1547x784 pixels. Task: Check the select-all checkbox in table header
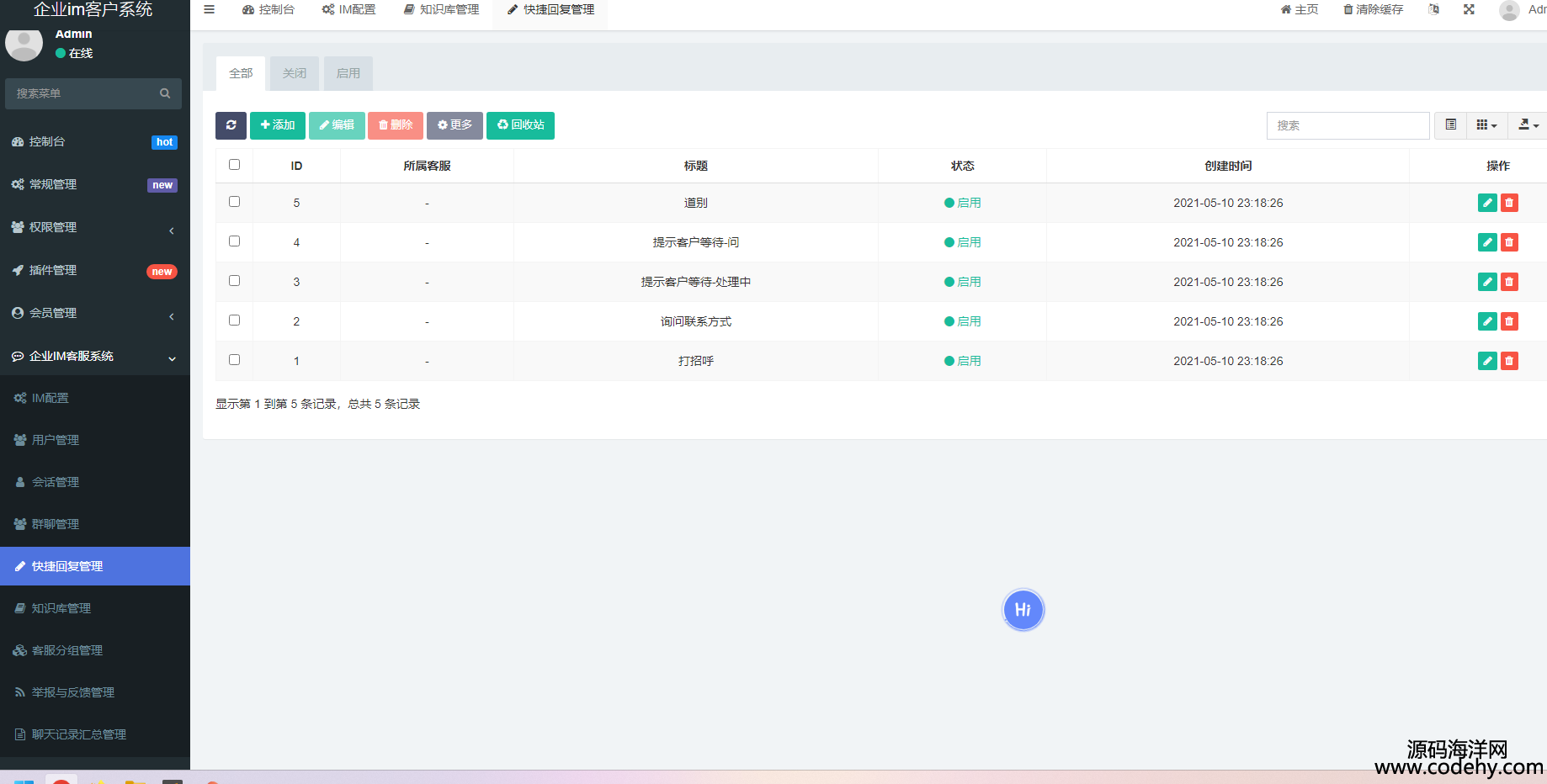[235, 165]
